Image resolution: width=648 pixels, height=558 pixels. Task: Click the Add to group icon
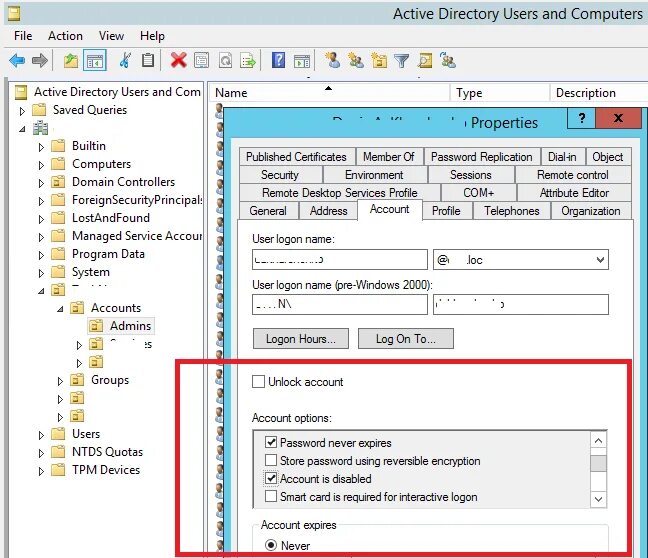click(x=448, y=60)
